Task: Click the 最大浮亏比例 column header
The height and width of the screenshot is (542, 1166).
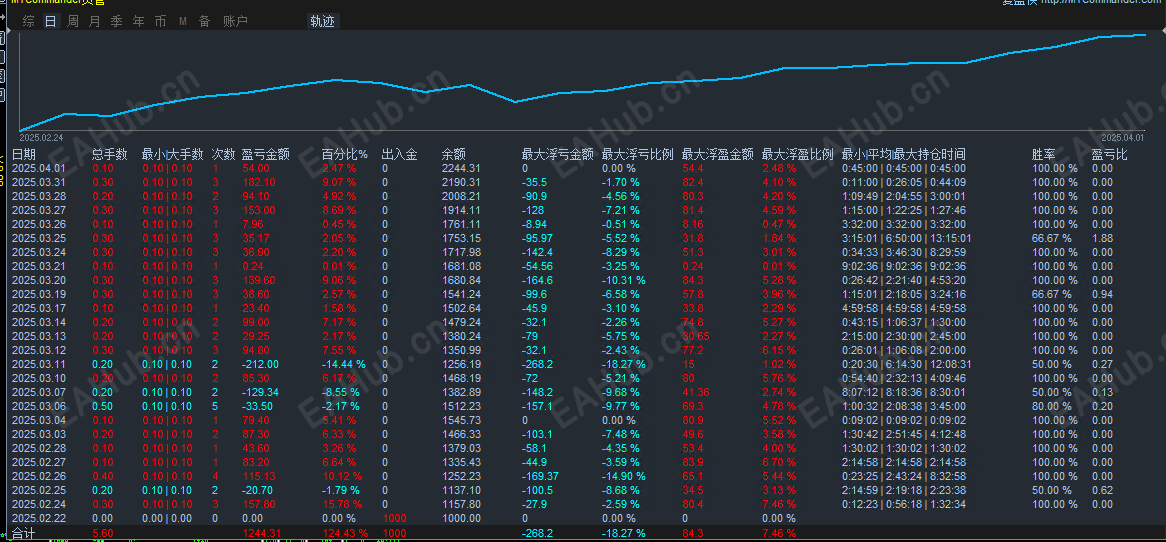Action: (x=637, y=155)
